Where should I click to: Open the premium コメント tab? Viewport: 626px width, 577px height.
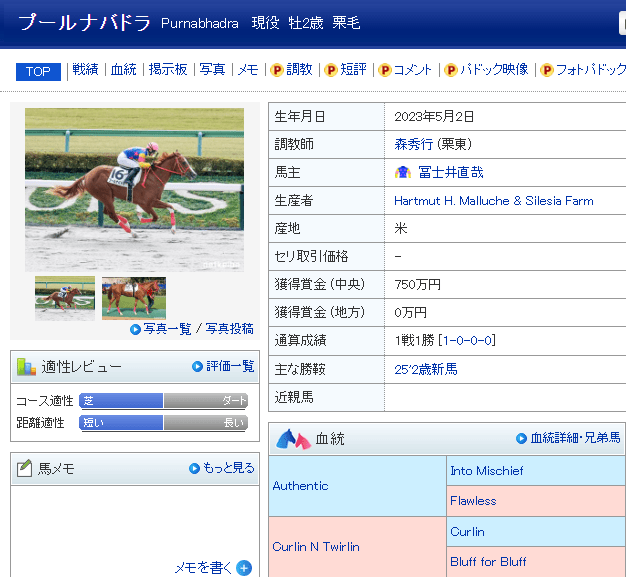pos(413,69)
